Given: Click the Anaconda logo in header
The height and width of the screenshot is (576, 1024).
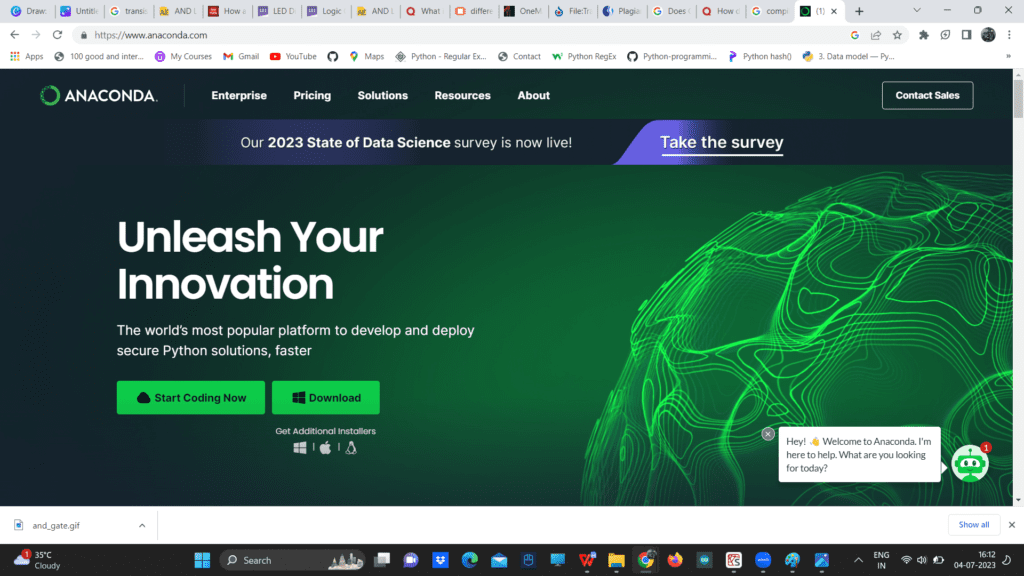Looking at the screenshot, I should (x=99, y=95).
